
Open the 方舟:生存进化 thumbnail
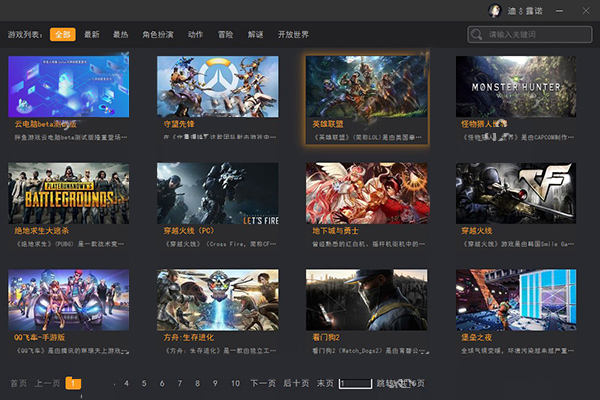click(218, 300)
